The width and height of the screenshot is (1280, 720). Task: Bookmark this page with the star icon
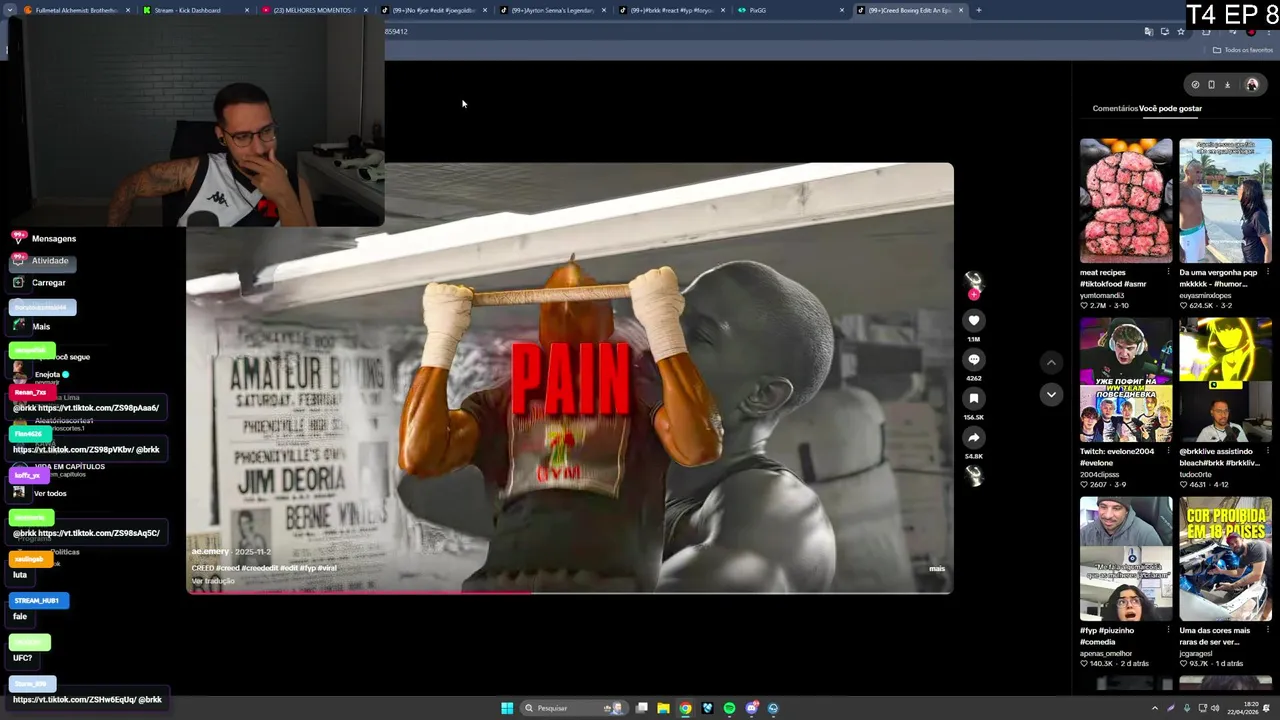point(1180,32)
